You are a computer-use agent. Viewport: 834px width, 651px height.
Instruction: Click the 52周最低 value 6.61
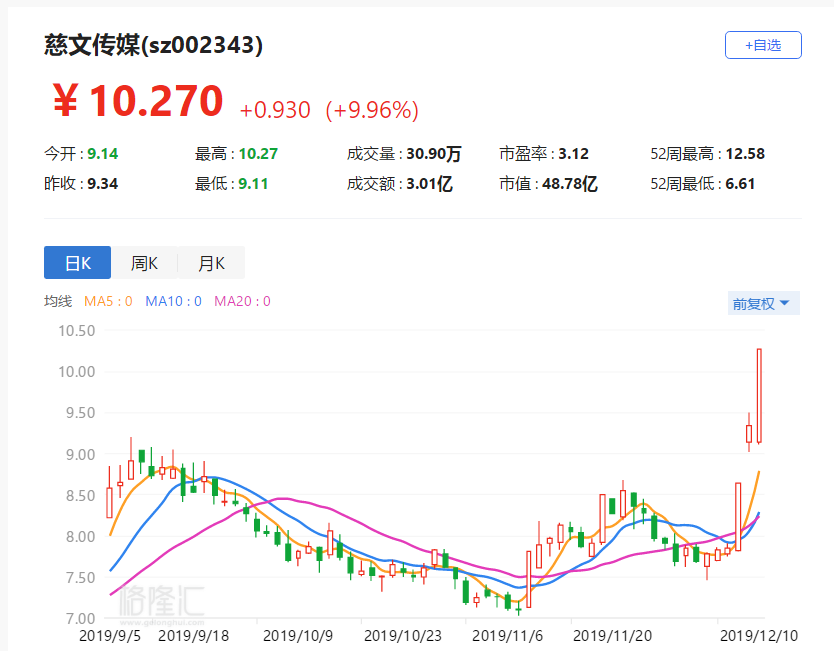click(740, 183)
